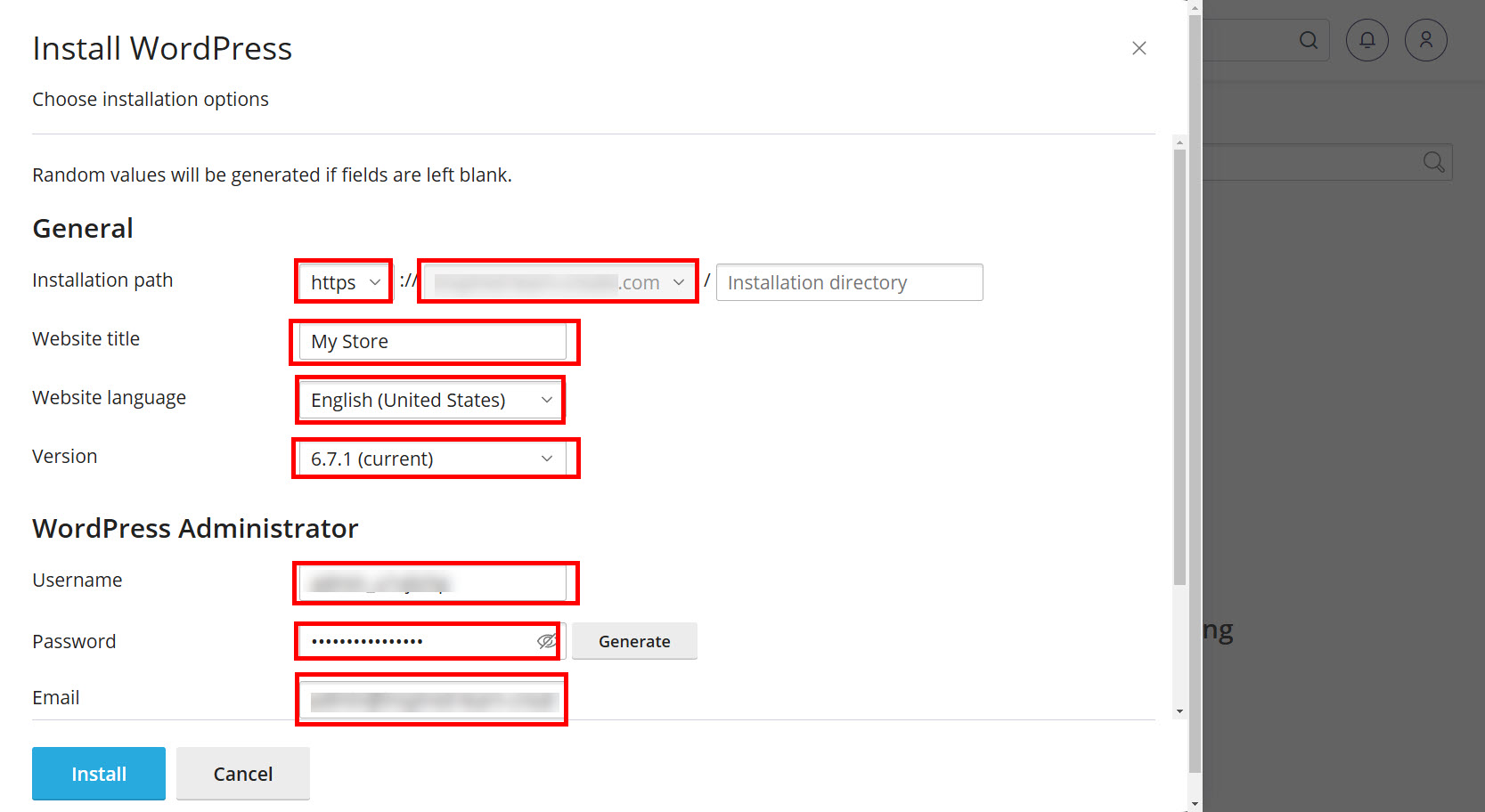
Task: Click the Email input field
Action: click(433, 700)
